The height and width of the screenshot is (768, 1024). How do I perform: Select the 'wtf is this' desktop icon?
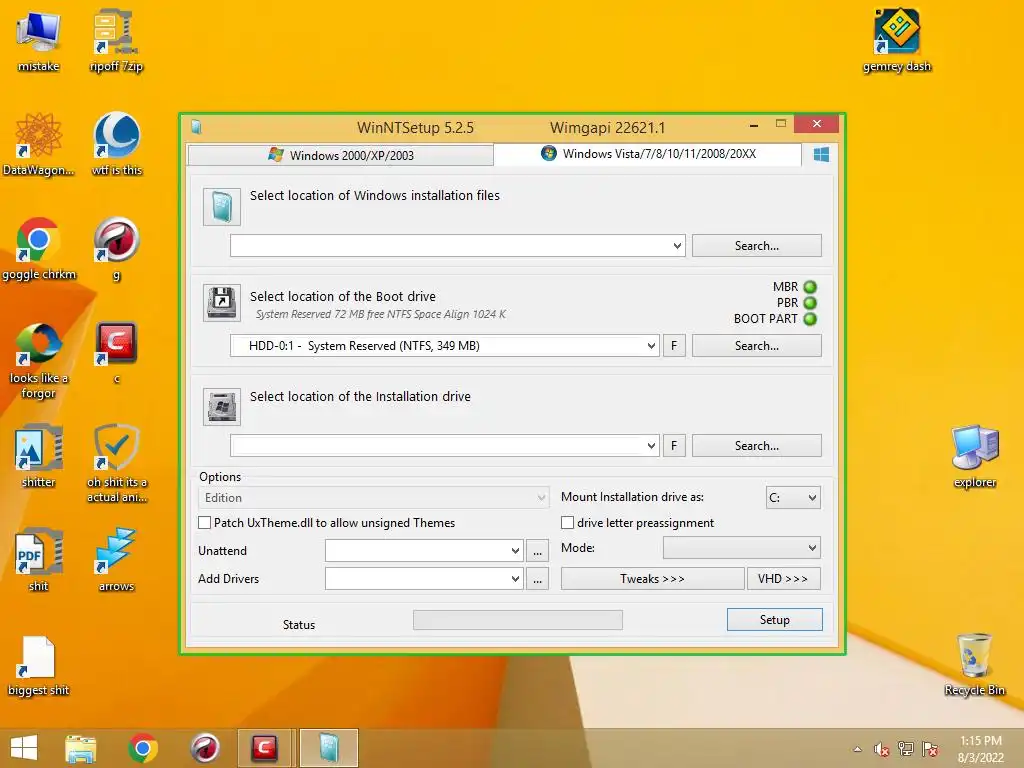point(116,144)
